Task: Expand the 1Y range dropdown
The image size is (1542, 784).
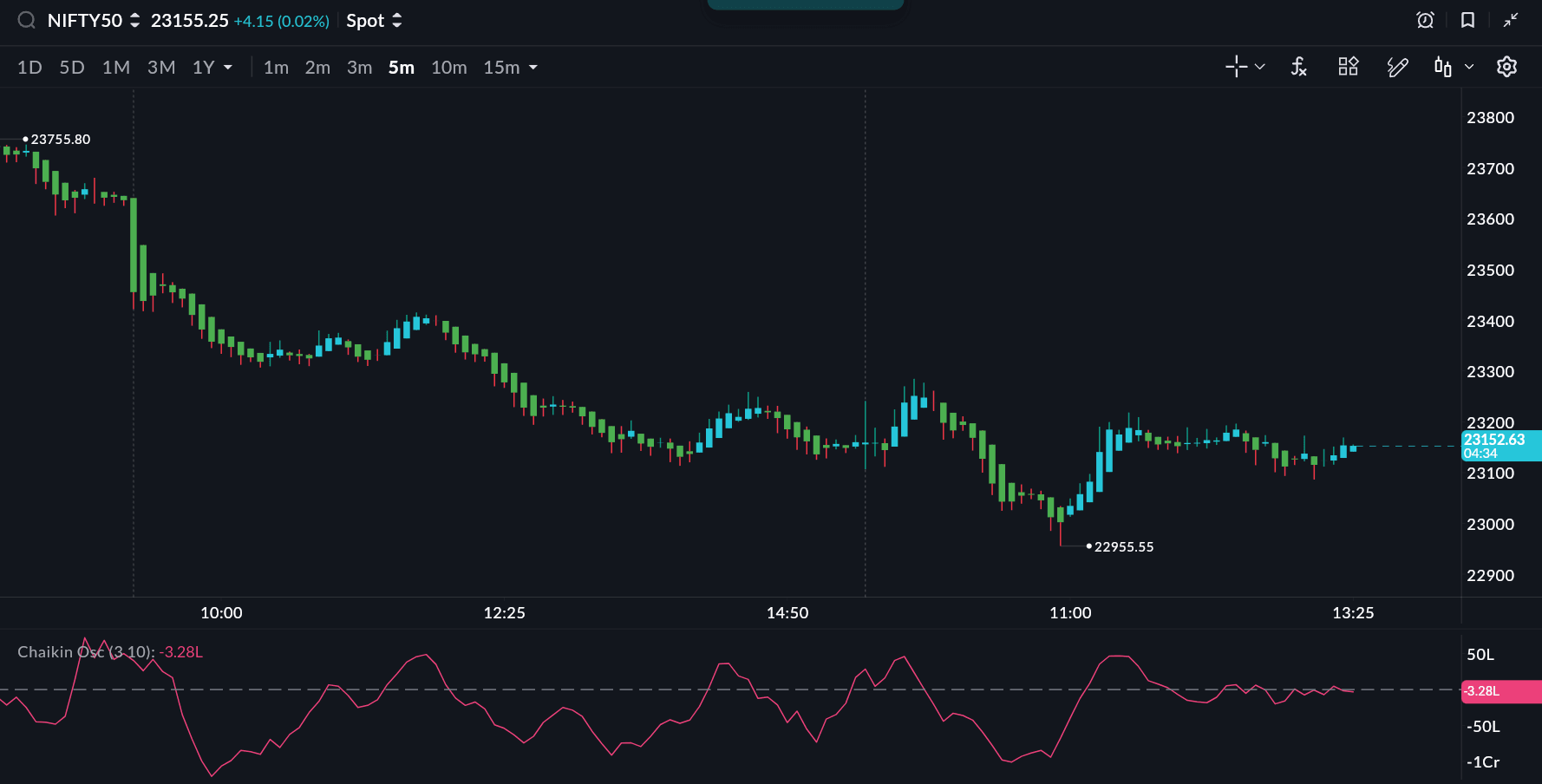Action: point(228,68)
